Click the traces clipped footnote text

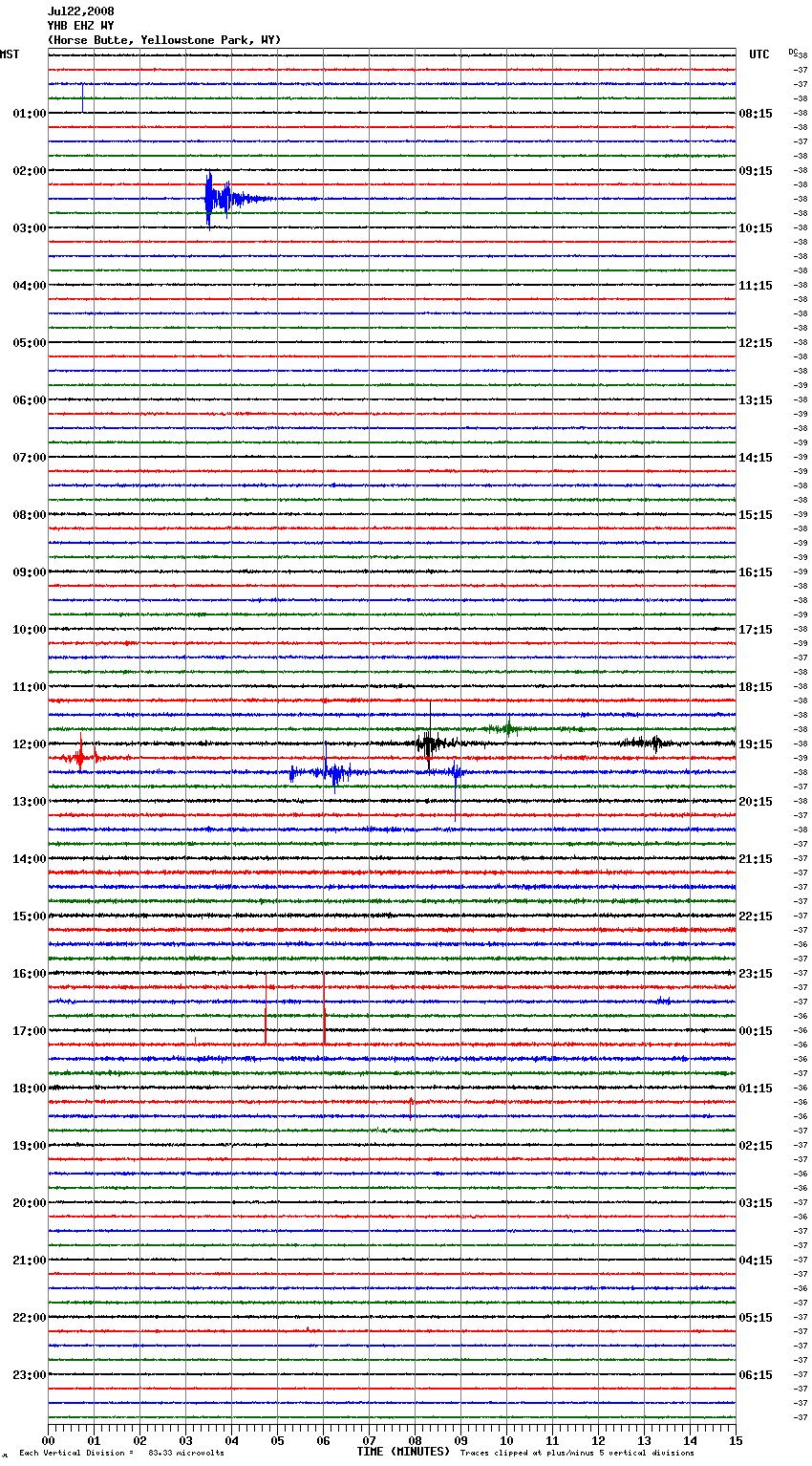(577, 1454)
